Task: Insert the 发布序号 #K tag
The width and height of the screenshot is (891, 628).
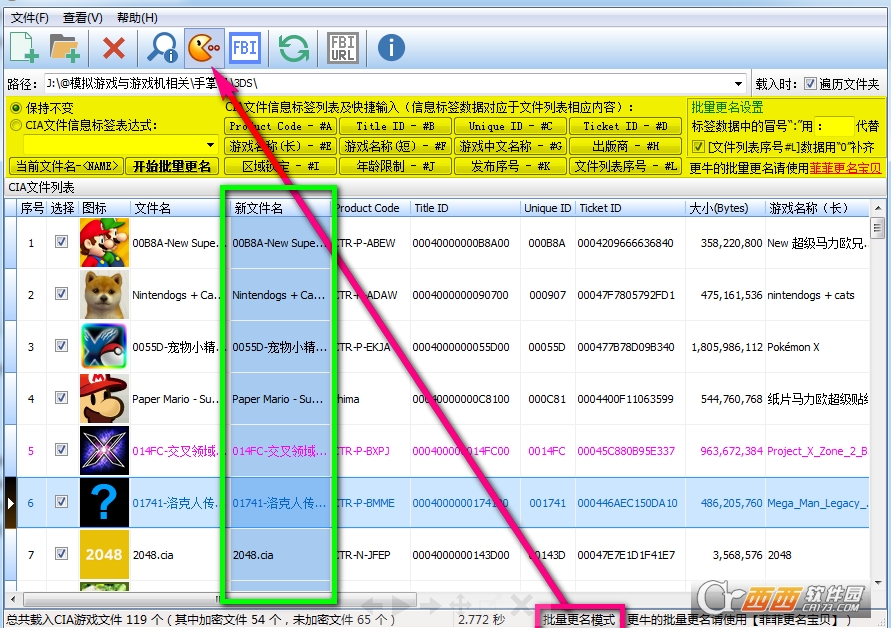Action: 510,166
